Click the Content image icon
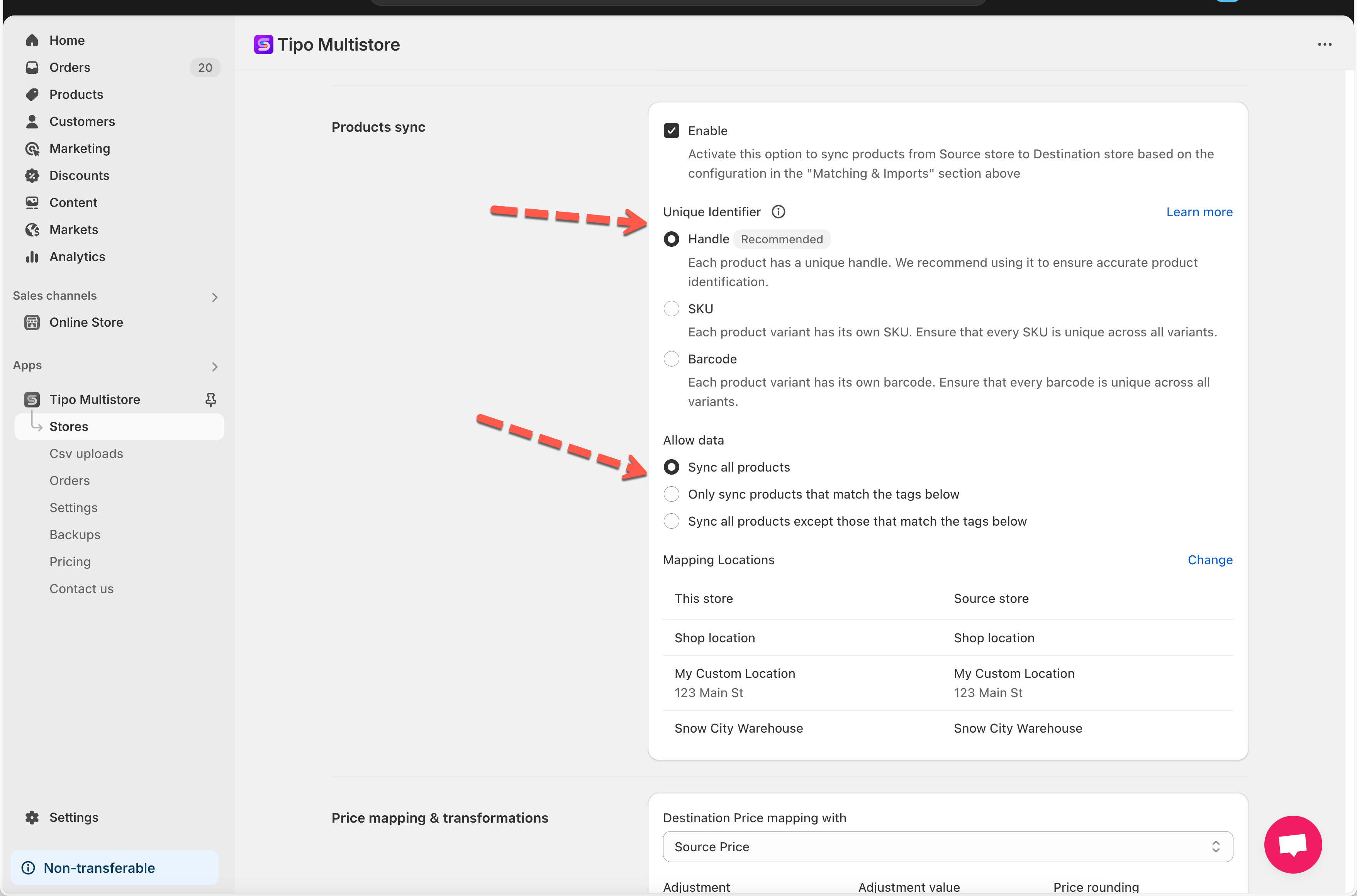The height and width of the screenshot is (896, 1357). [32, 202]
